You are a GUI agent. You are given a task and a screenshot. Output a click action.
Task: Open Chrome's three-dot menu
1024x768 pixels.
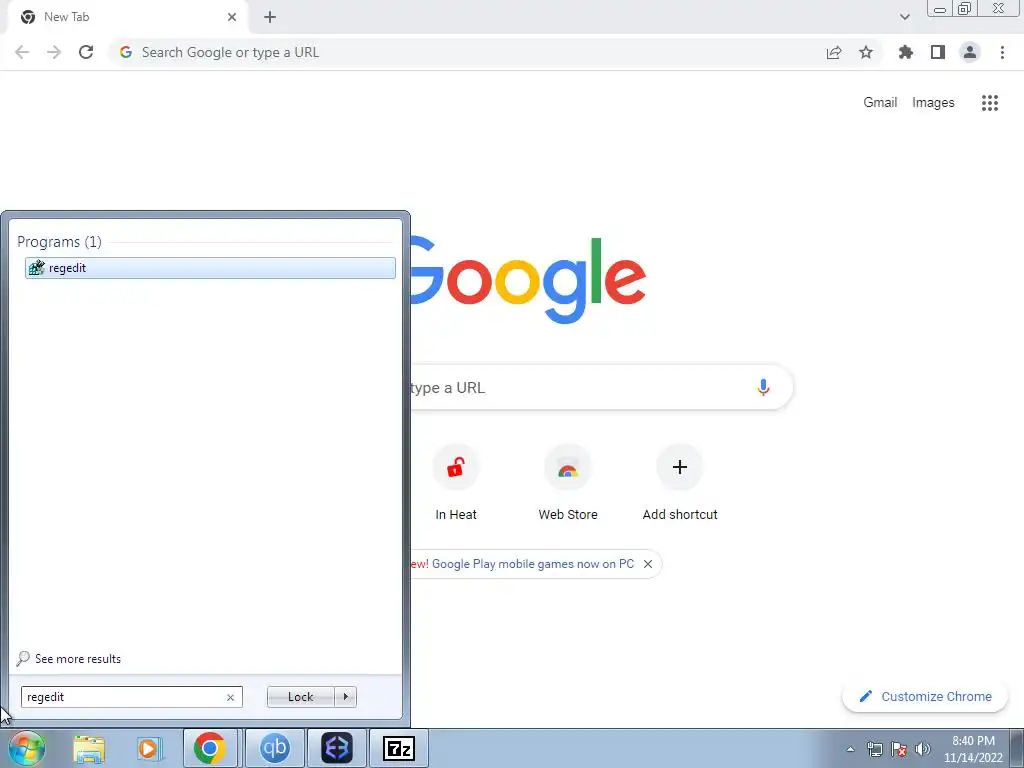(x=1002, y=52)
